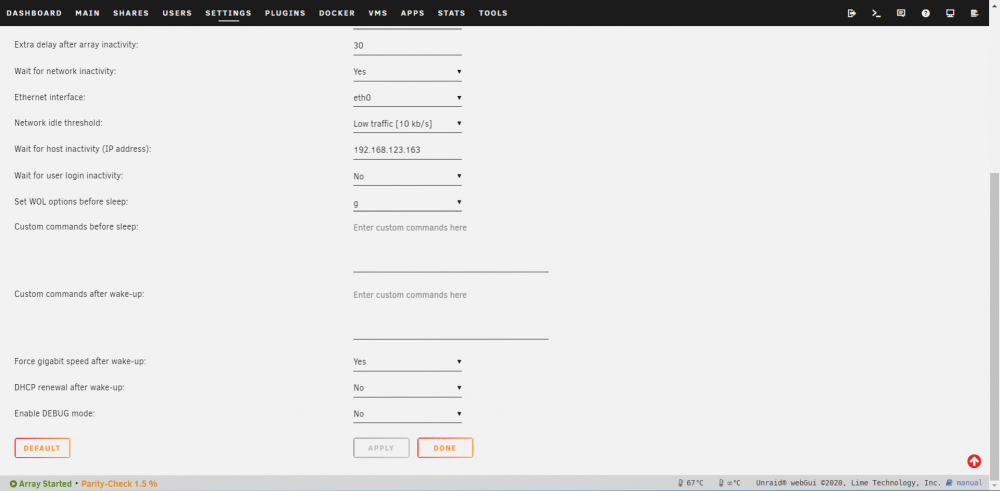Click the red back-to-top arrow icon
This screenshot has height=491, width=1000.
pyautogui.click(x=974, y=461)
